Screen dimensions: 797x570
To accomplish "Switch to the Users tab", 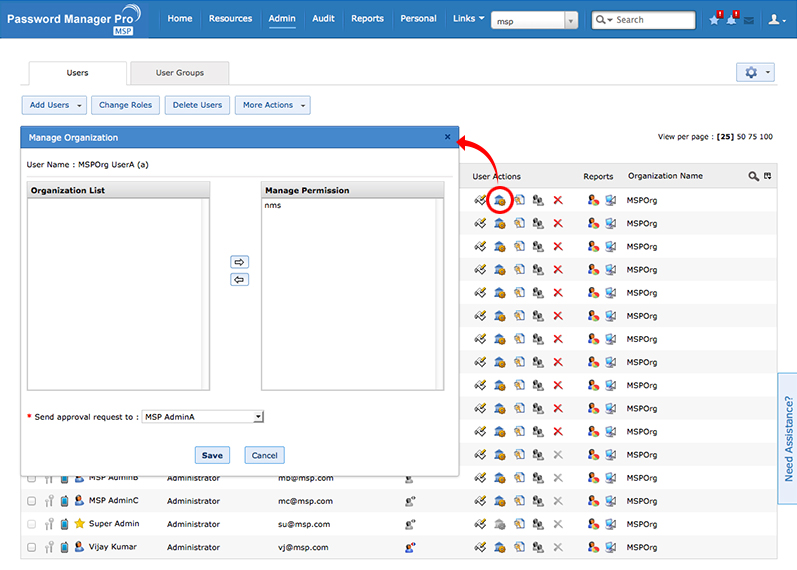I will [77, 73].
